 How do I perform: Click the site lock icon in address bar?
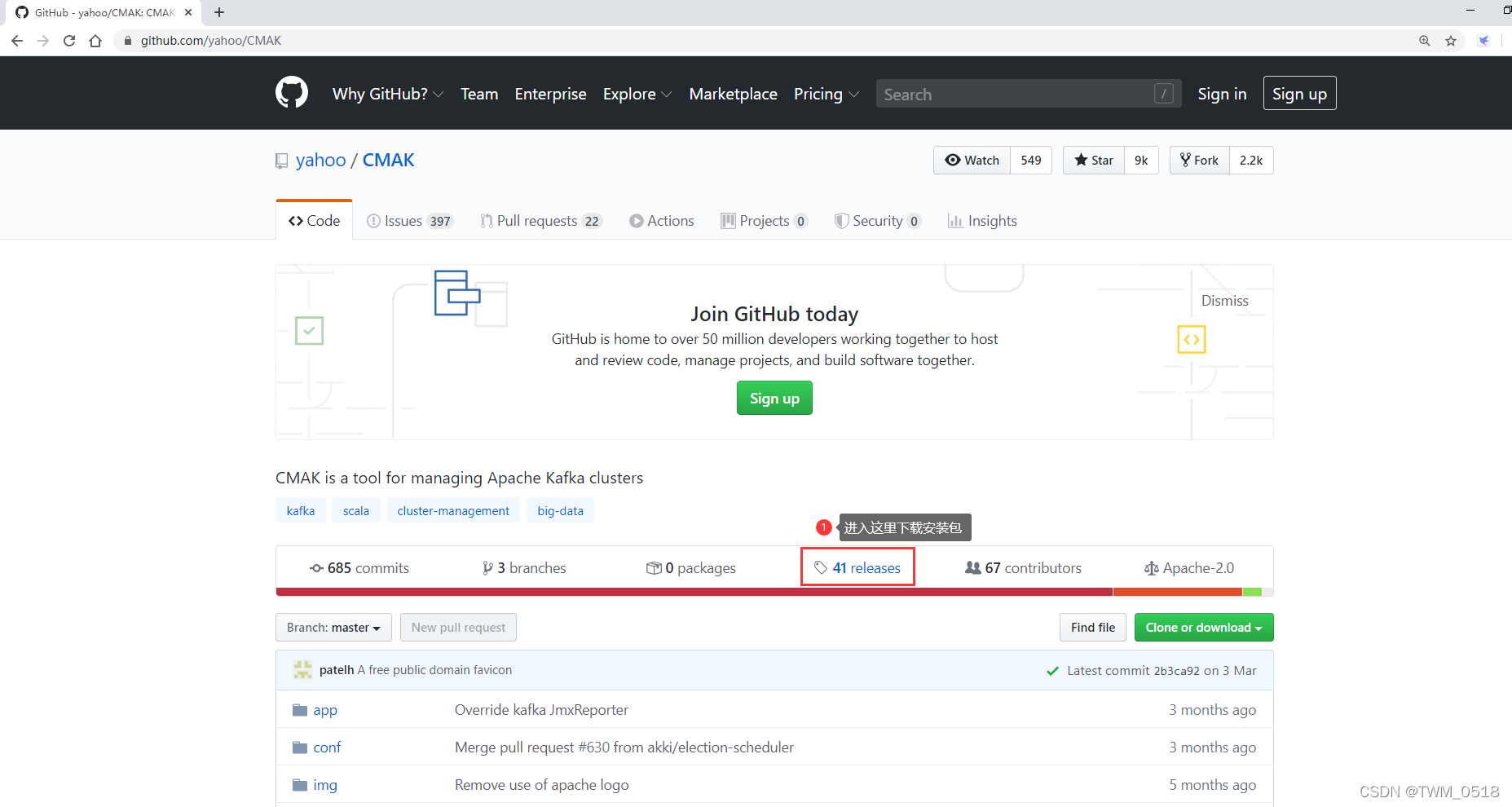[128, 41]
